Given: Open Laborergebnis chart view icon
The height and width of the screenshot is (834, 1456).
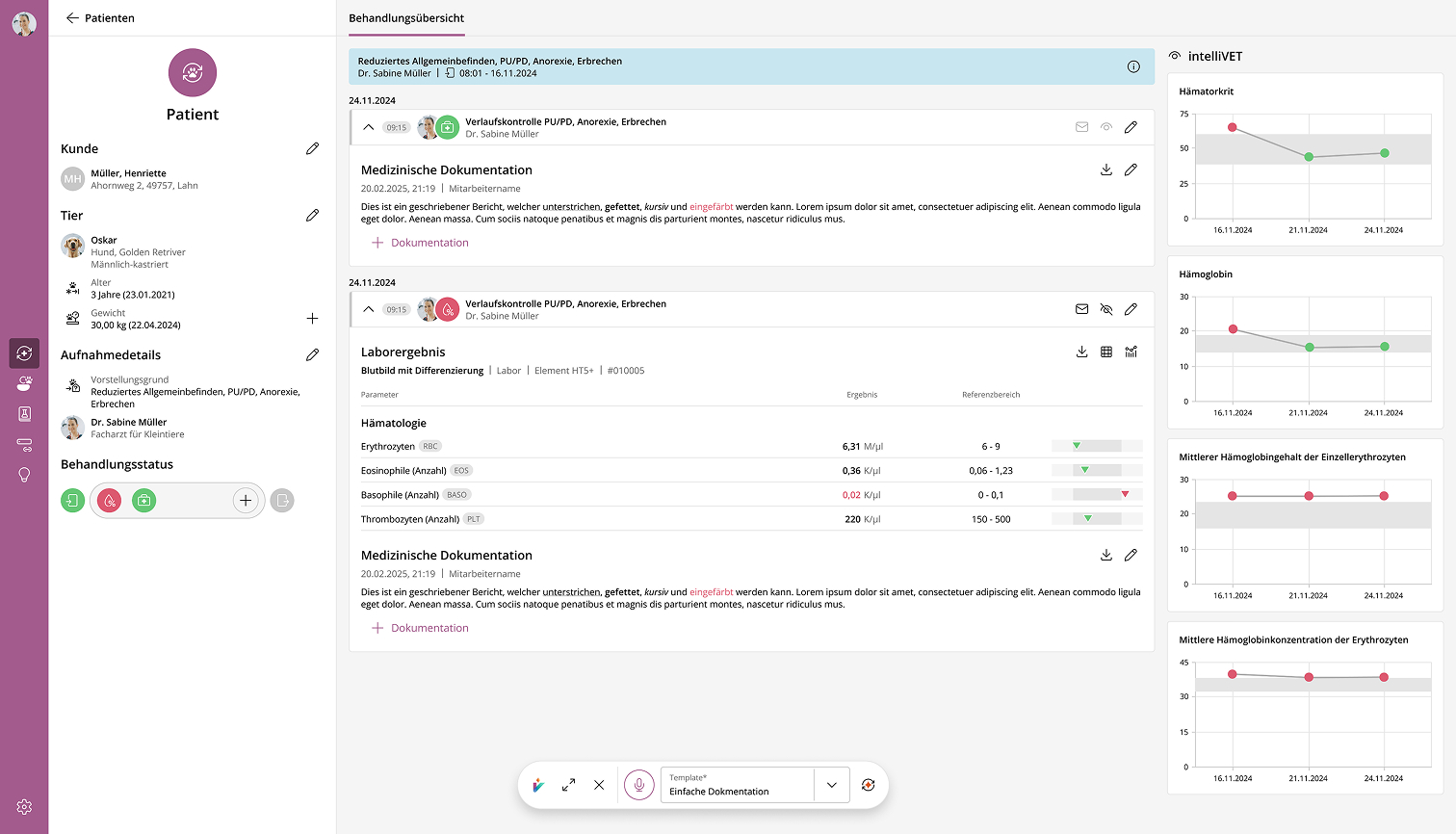Looking at the screenshot, I should click(x=1131, y=352).
